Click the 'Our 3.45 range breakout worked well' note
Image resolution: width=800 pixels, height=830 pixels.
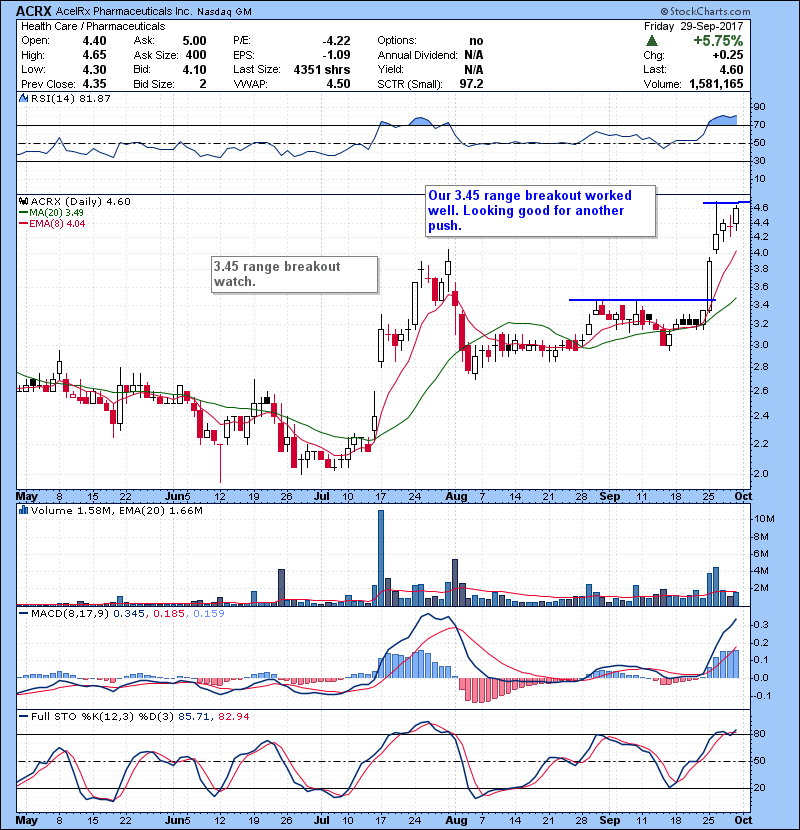tap(541, 211)
